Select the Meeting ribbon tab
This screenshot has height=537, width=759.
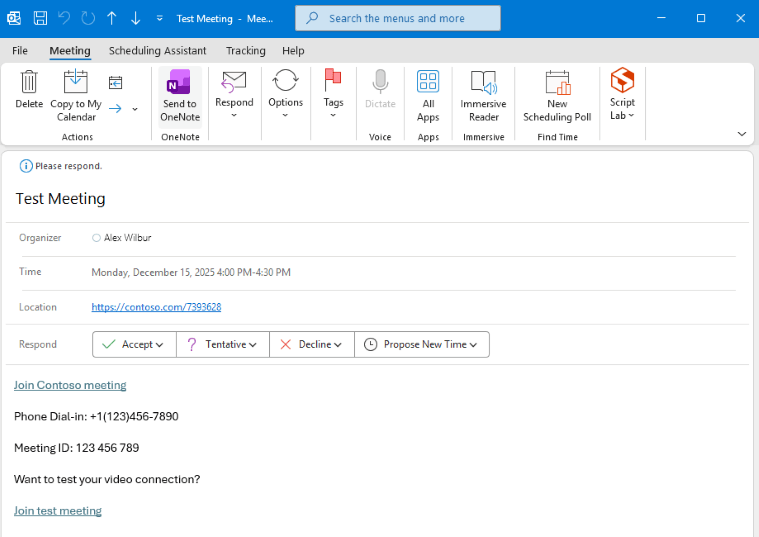click(x=70, y=51)
